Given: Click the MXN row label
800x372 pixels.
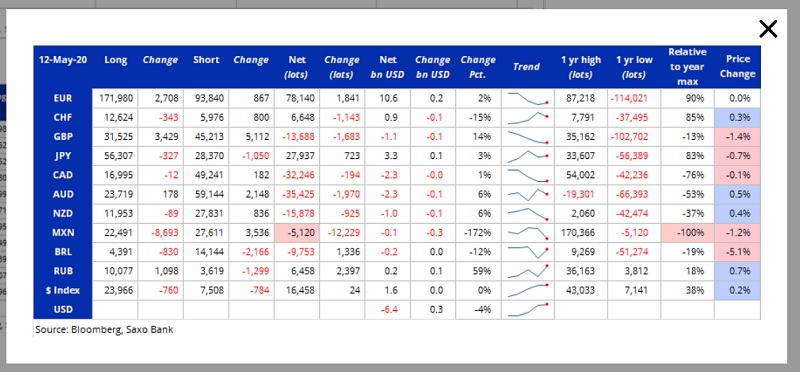Looking at the screenshot, I should (x=63, y=233).
